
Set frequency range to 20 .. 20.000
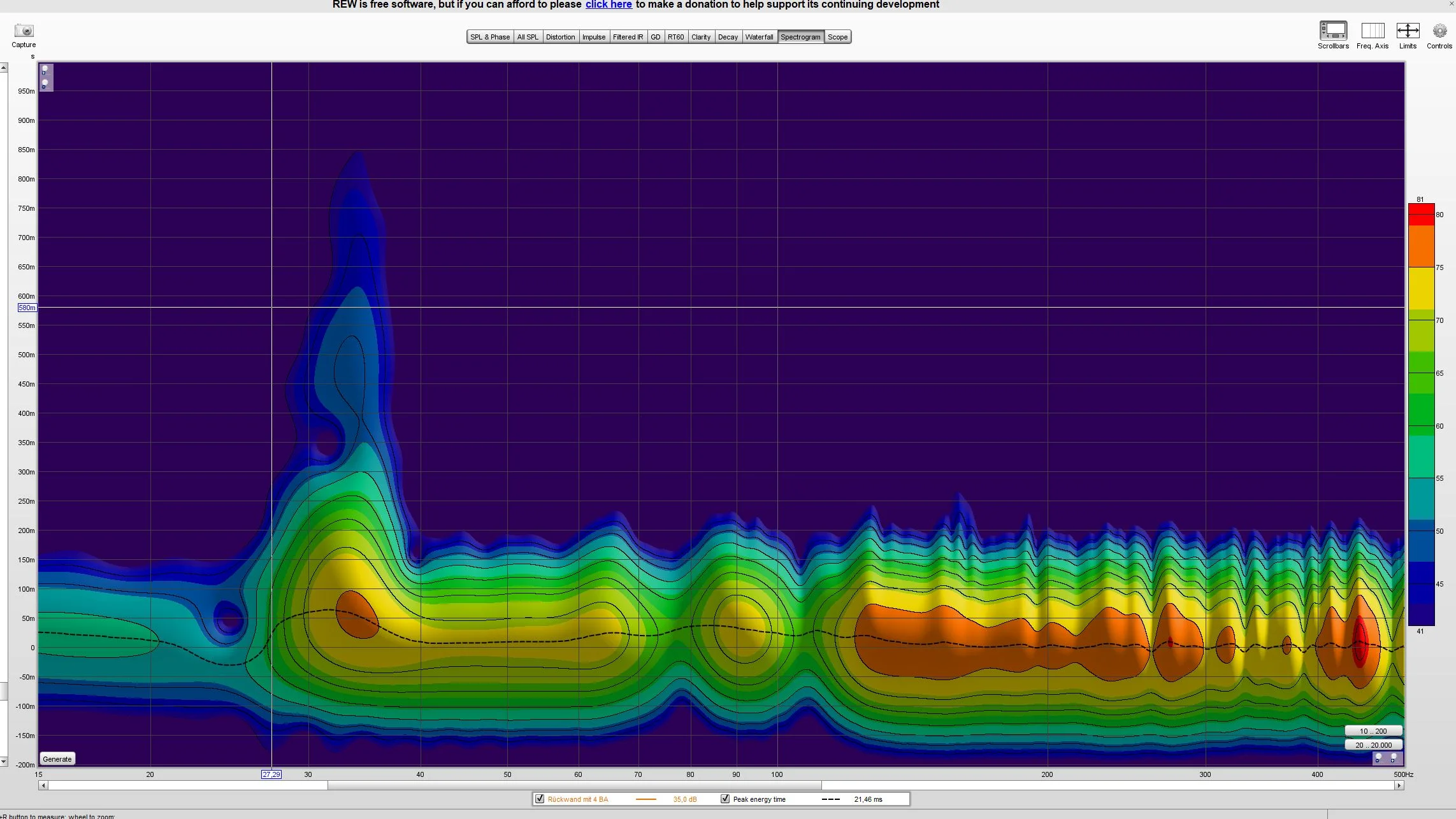[1373, 744]
